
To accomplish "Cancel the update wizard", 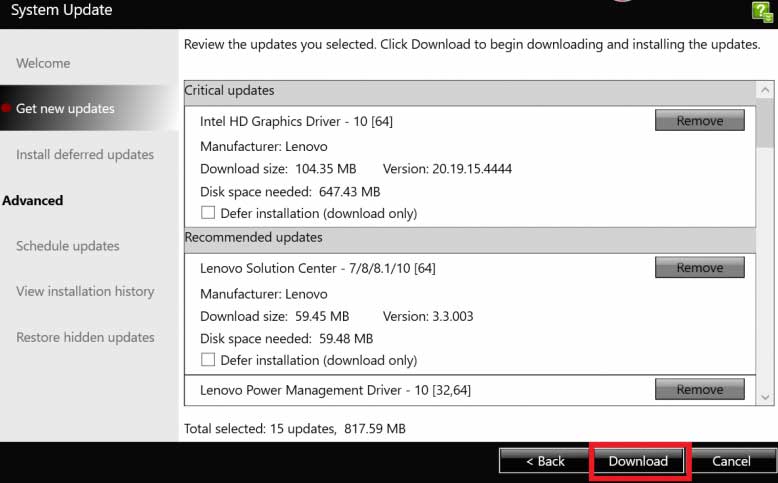I will [x=731, y=461].
